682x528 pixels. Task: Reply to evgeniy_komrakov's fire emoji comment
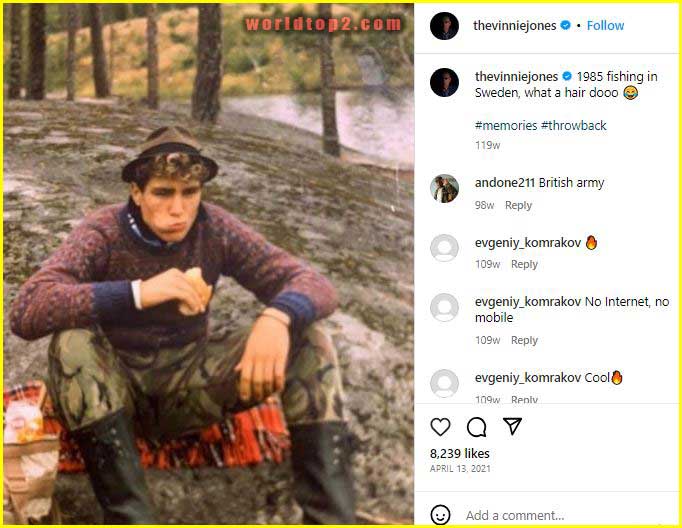(524, 264)
